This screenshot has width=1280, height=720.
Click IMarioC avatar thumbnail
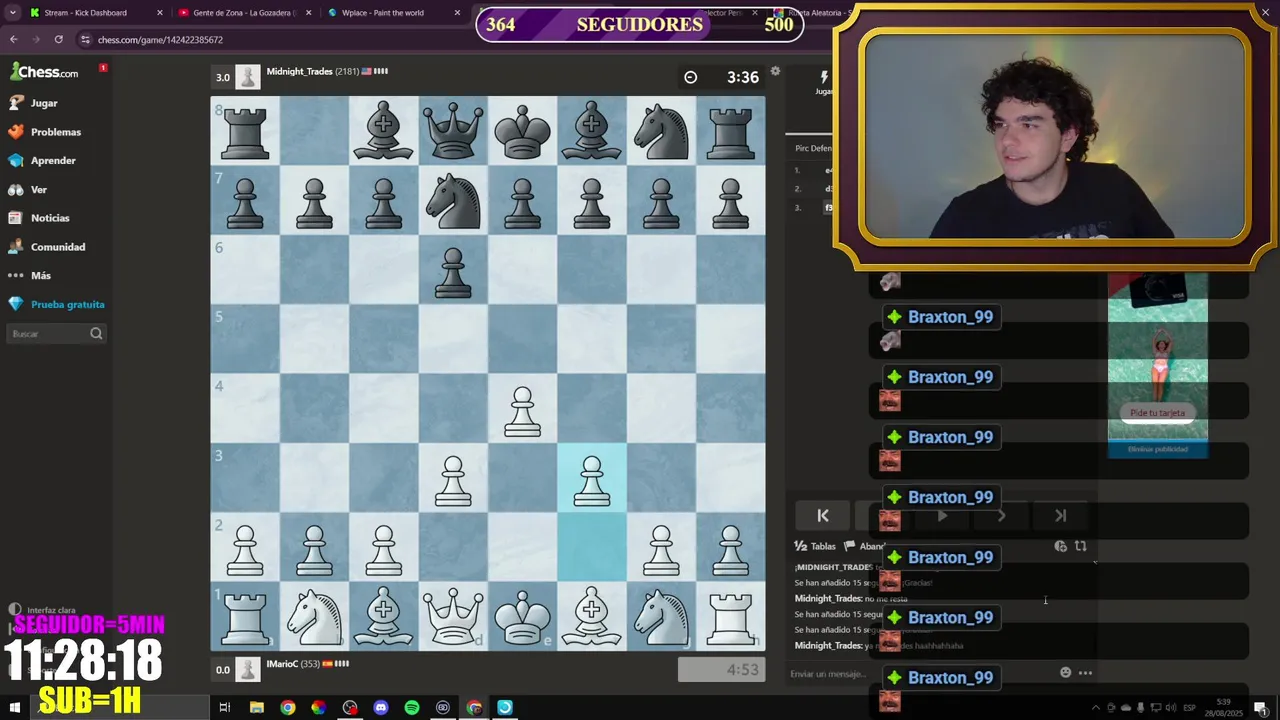point(248,668)
